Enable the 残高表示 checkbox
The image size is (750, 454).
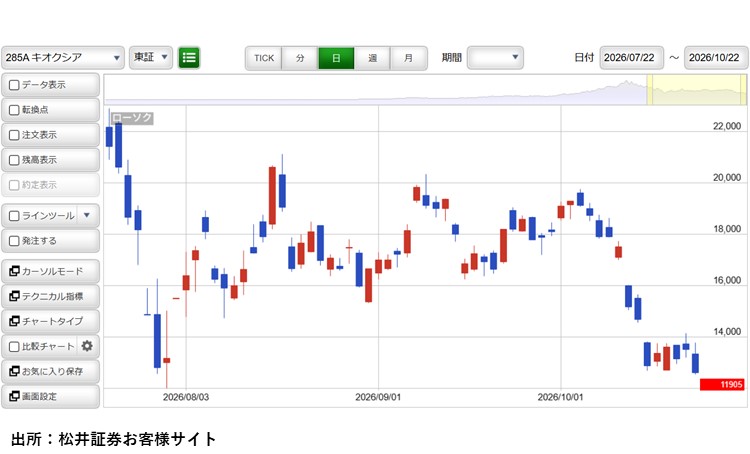coord(14,160)
